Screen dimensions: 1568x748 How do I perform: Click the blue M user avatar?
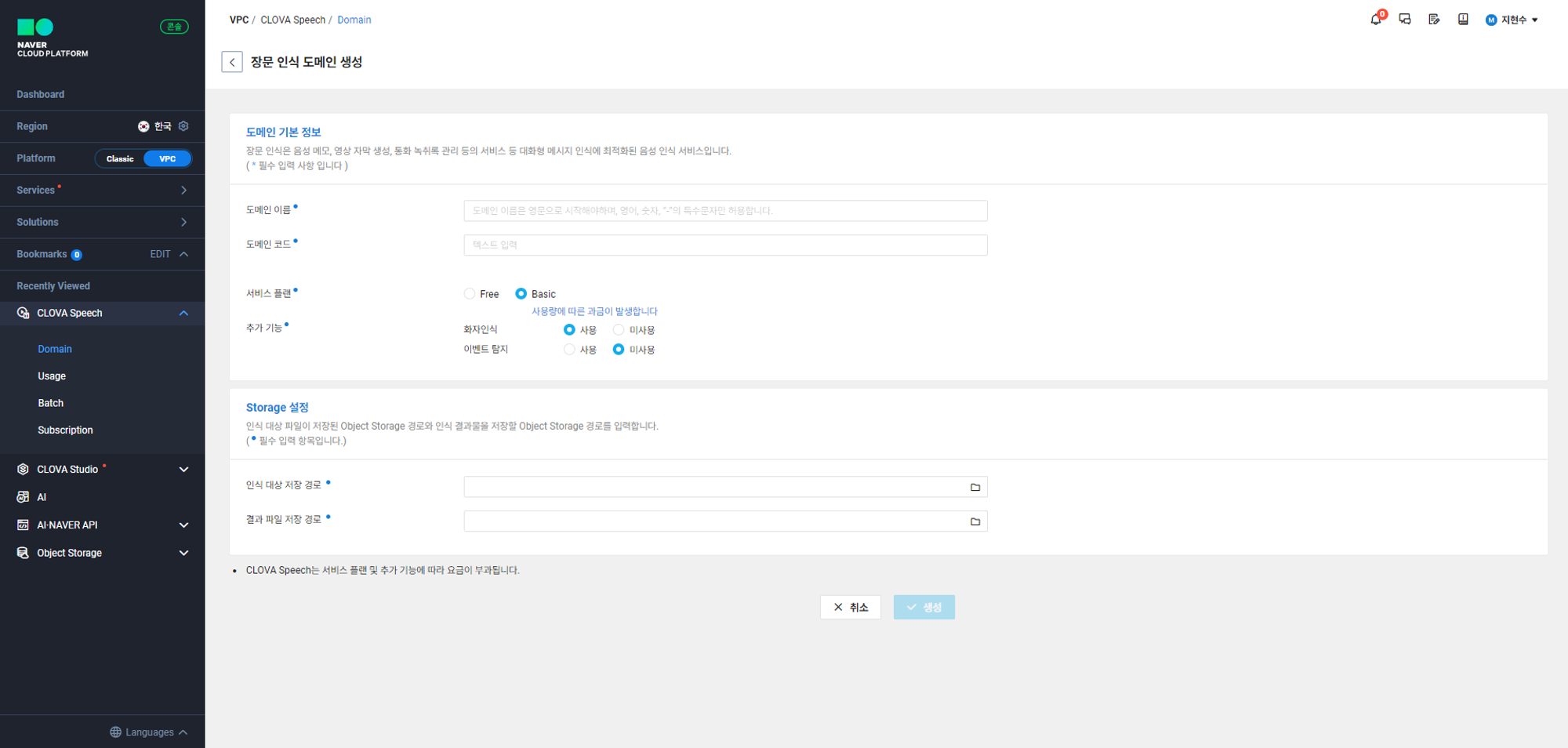1491,20
